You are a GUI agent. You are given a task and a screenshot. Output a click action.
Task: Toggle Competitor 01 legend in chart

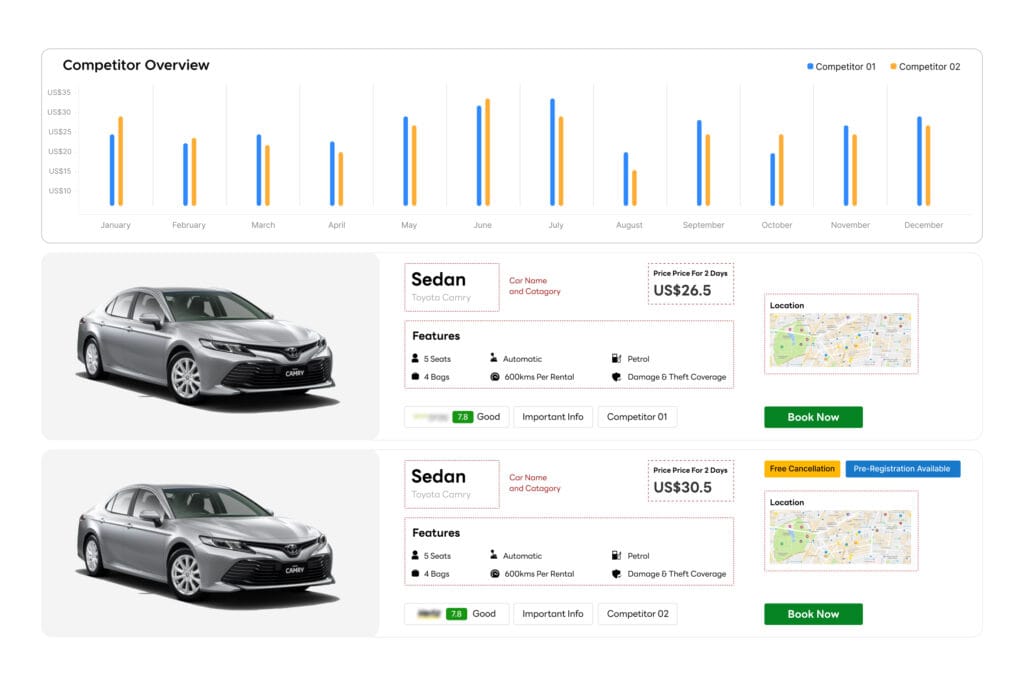point(841,67)
